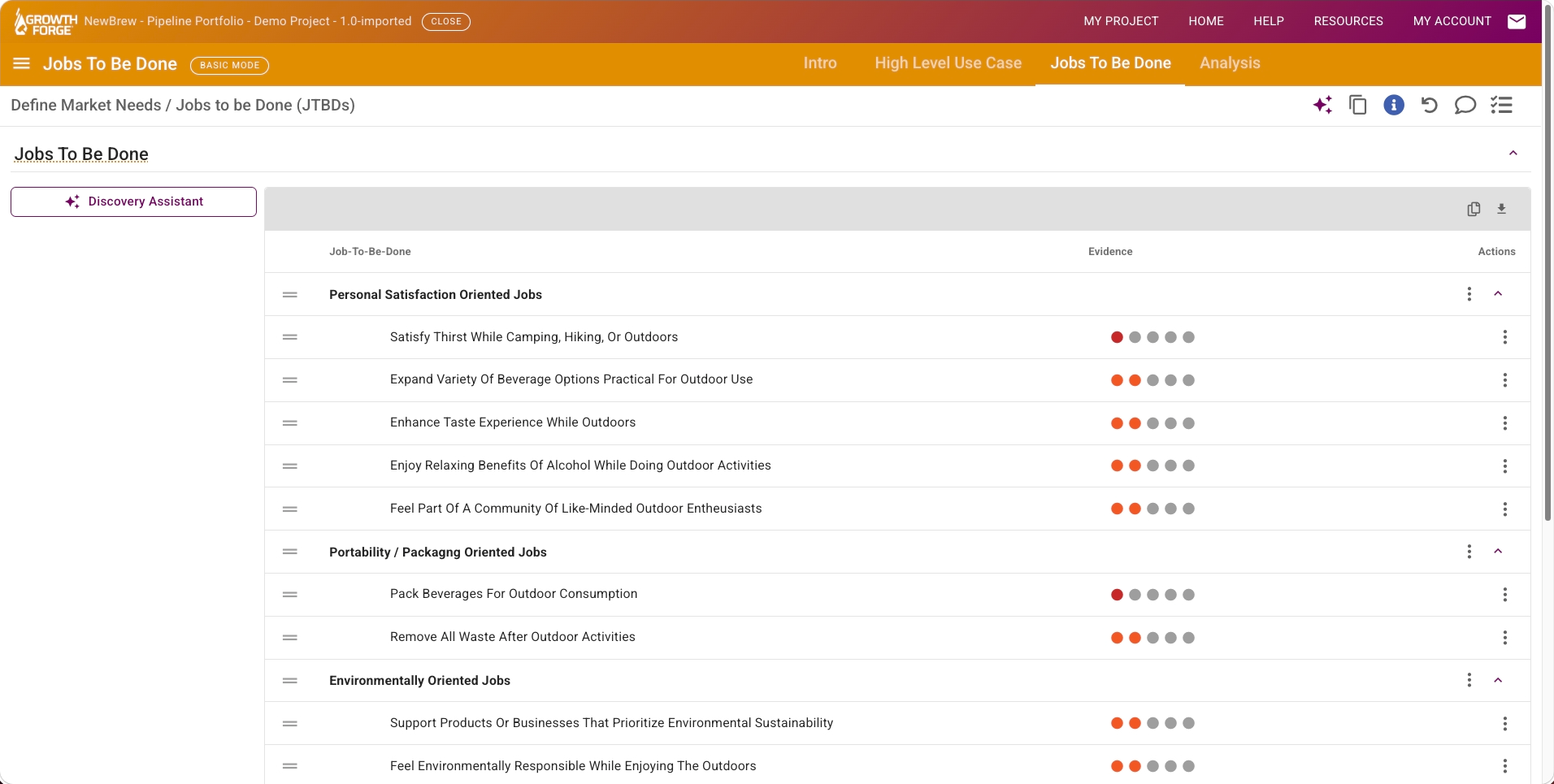Open RESOURCES in top navigation
Image resolution: width=1554 pixels, height=784 pixels.
point(1348,21)
